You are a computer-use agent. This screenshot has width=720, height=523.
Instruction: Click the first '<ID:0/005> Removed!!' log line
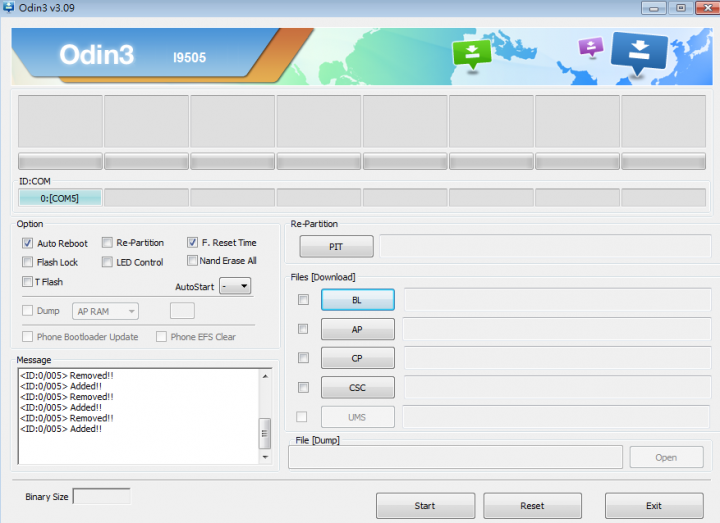click(x=67, y=376)
